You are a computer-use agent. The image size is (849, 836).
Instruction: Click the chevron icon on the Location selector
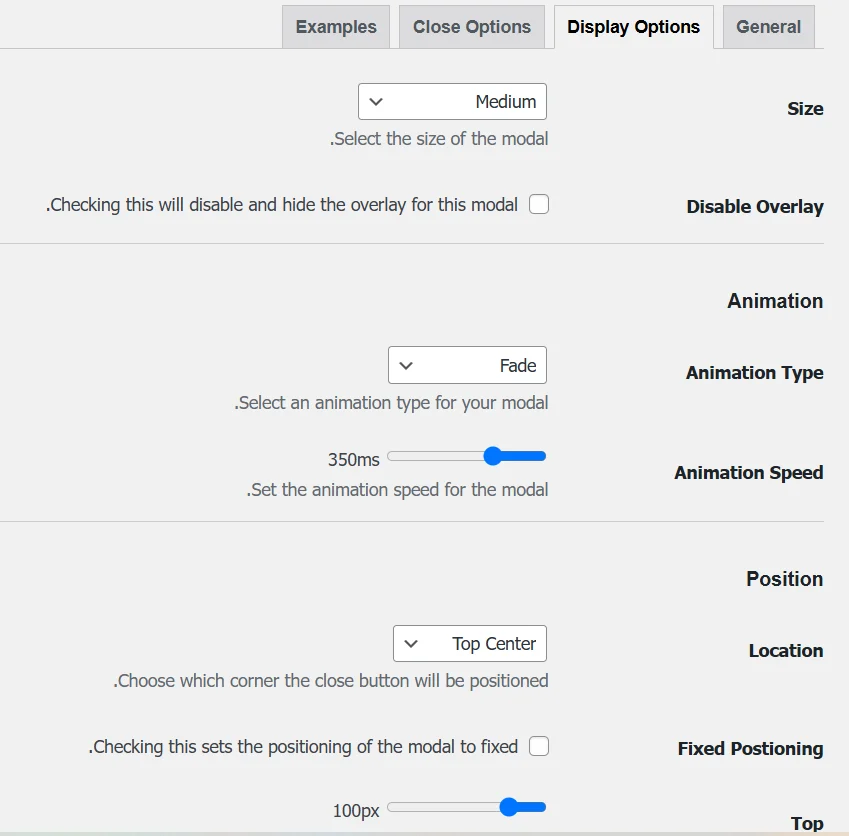410,643
